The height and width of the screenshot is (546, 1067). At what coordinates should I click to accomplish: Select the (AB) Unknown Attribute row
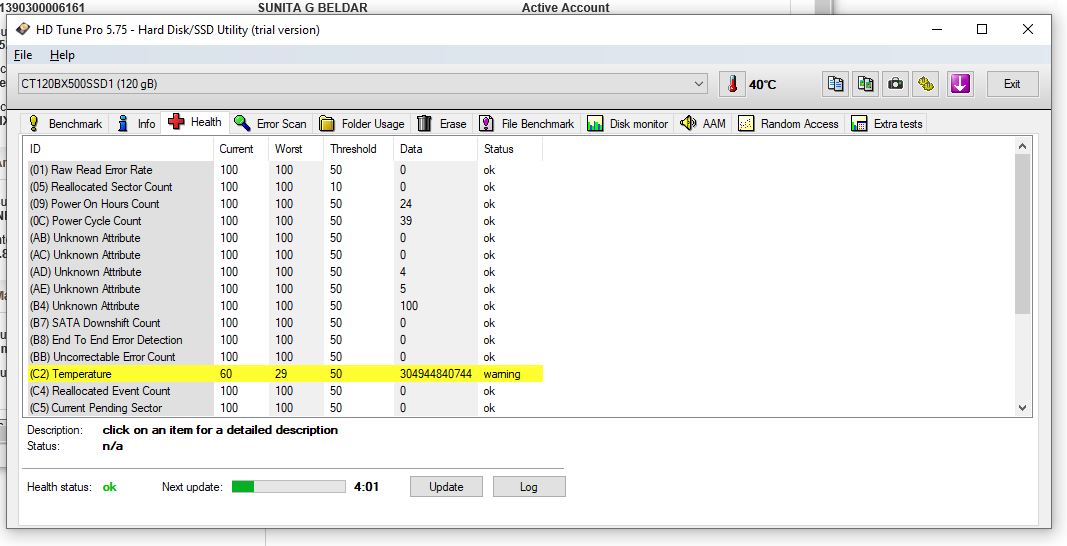point(284,238)
